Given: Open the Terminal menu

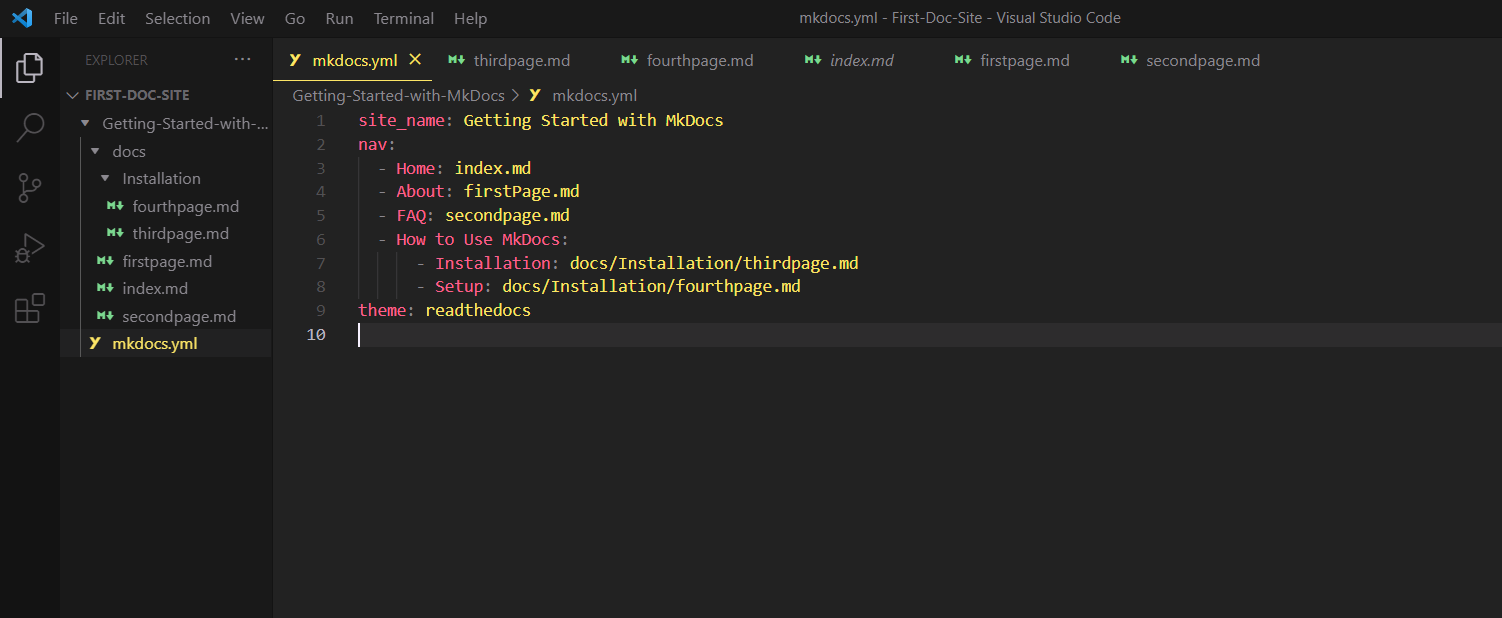Looking at the screenshot, I should pos(404,18).
